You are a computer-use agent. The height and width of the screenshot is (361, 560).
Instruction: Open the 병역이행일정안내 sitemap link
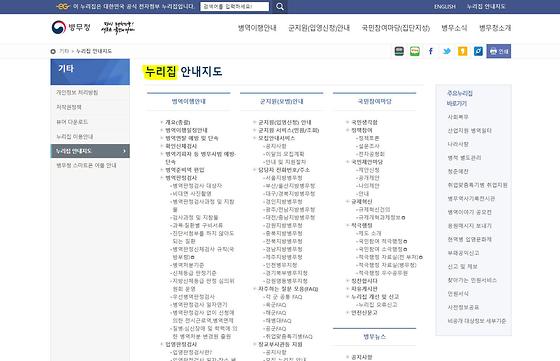point(186,130)
